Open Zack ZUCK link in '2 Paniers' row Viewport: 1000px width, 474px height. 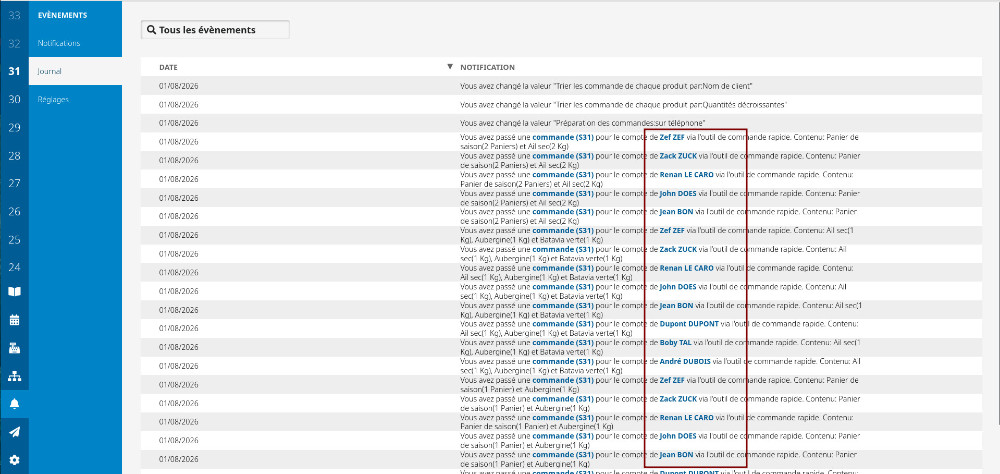point(678,156)
